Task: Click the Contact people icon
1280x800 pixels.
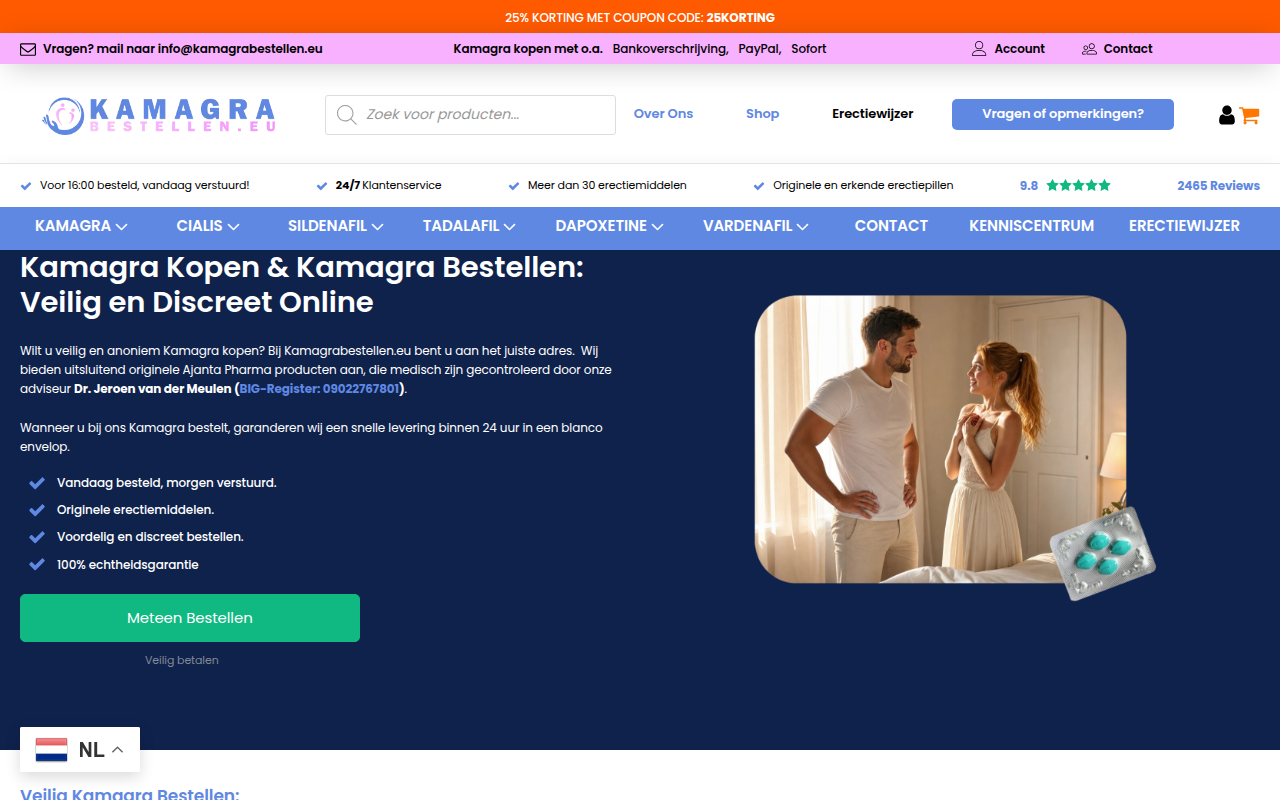Action: 1089,49
